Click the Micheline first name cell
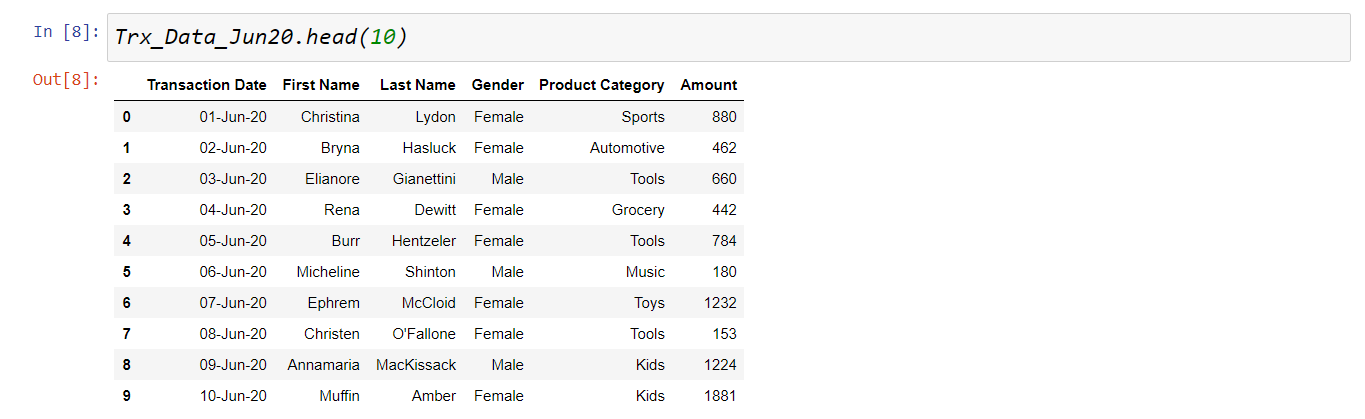 pos(328,272)
